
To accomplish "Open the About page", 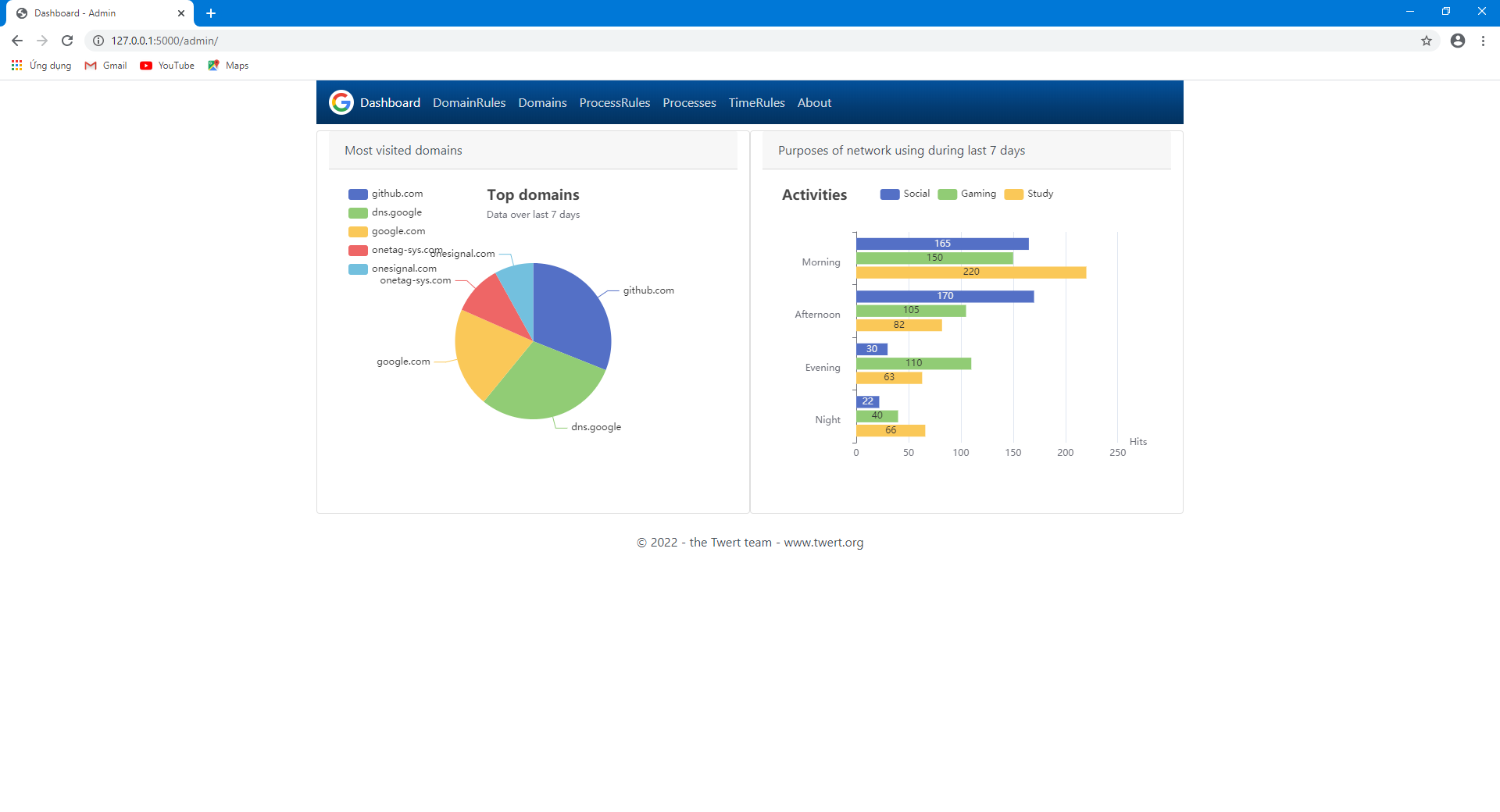I will 814,102.
